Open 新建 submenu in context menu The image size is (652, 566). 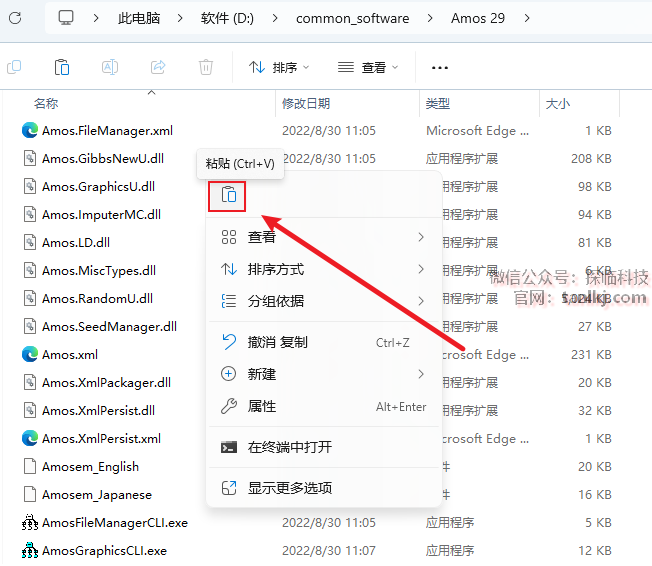click(x=324, y=374)
